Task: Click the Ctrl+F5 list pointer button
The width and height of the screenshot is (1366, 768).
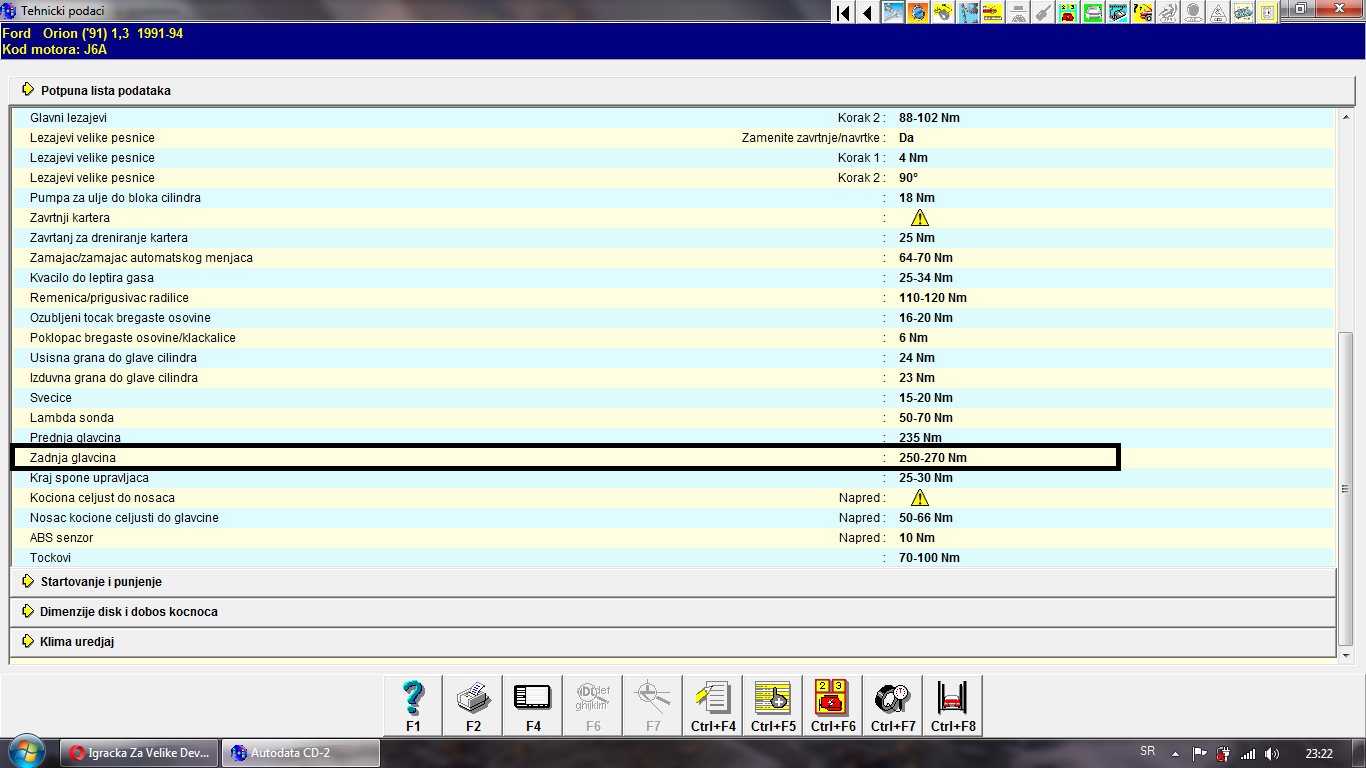Action: tap(773, 706)
